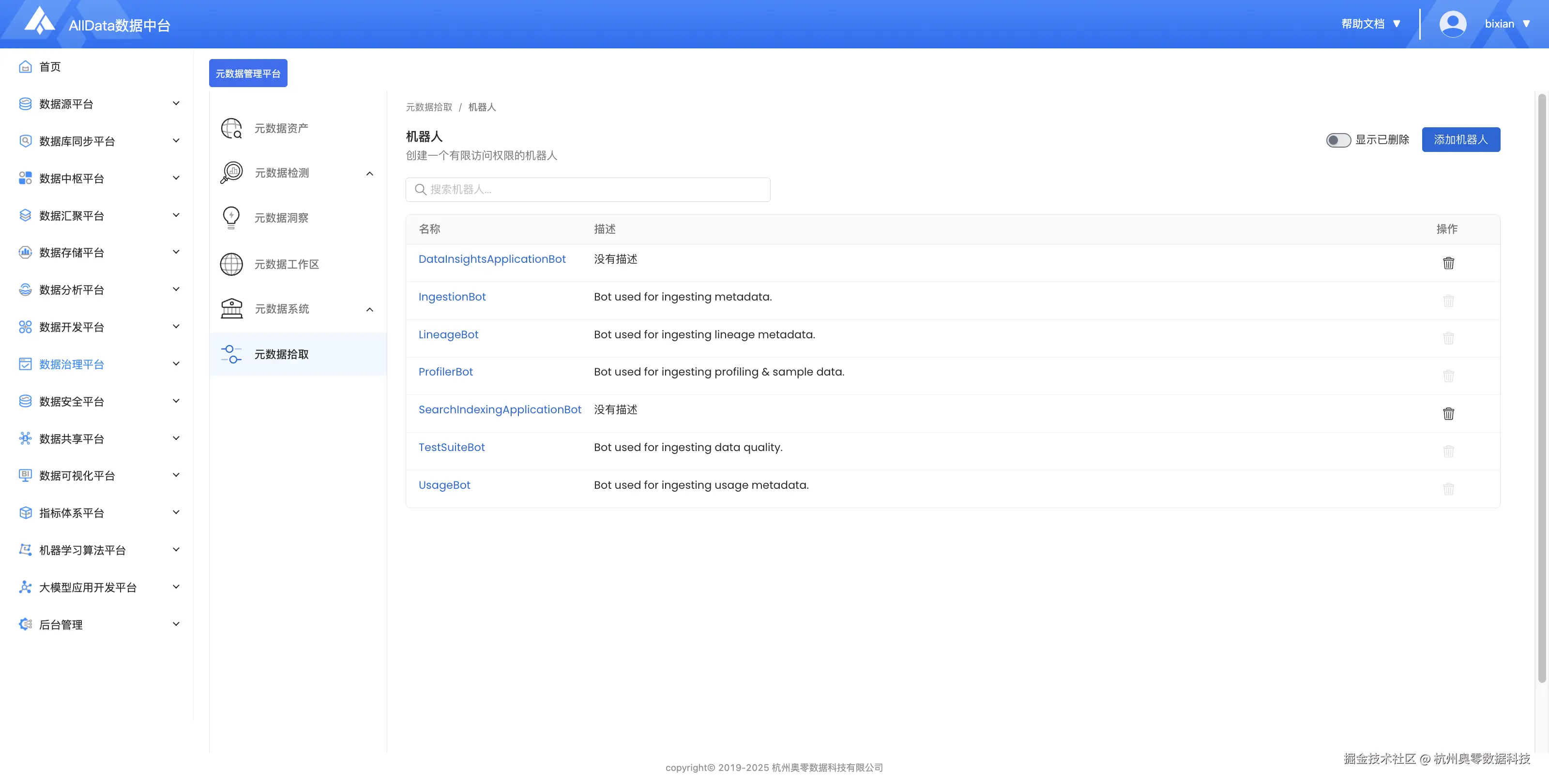Viewport: 1549px width, 784px height.
Task: Click the user avatar icon
Action: 1452,24
